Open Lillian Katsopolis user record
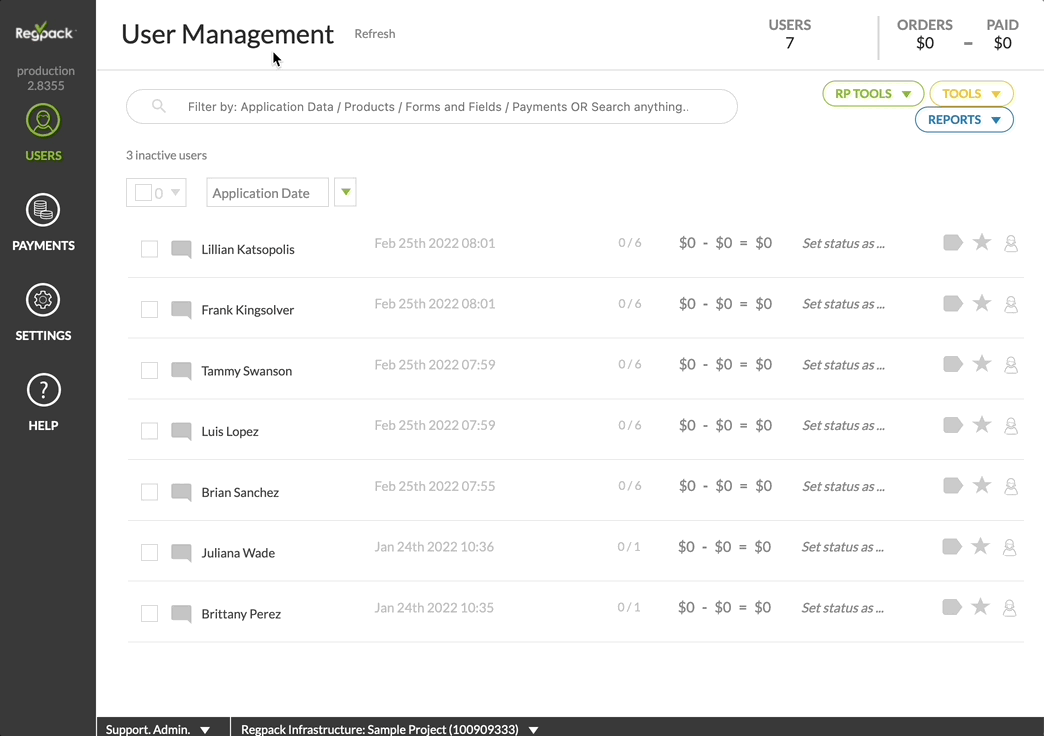 pyautogui.click(x=248, y=249)
